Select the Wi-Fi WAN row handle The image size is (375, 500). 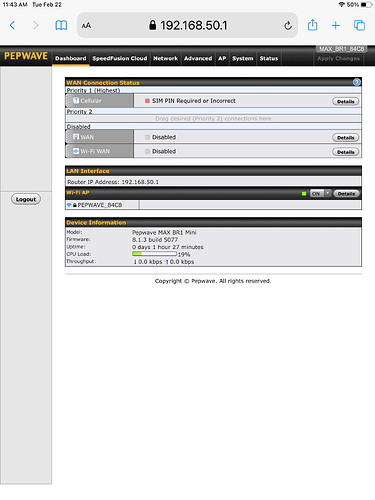click(x=69, y=151)
